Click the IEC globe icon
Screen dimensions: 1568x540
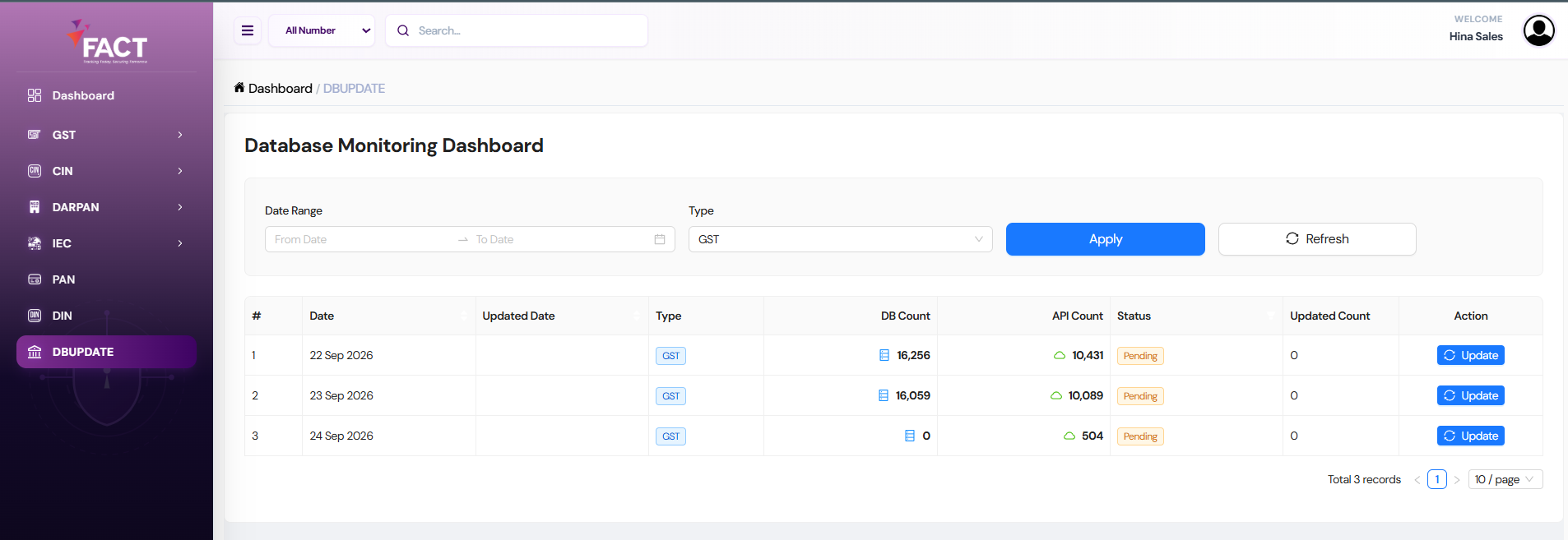click(x=35, y=243)
